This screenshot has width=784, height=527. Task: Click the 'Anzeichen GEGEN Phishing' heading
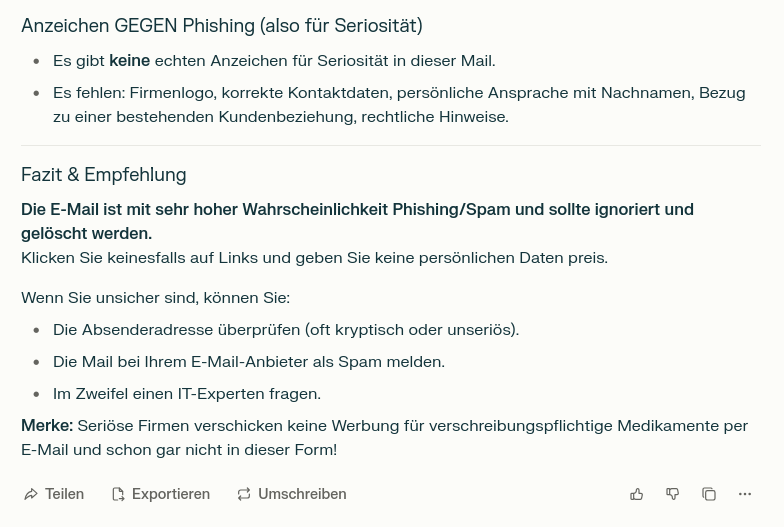pyautogui.click(x=221, y=25)
